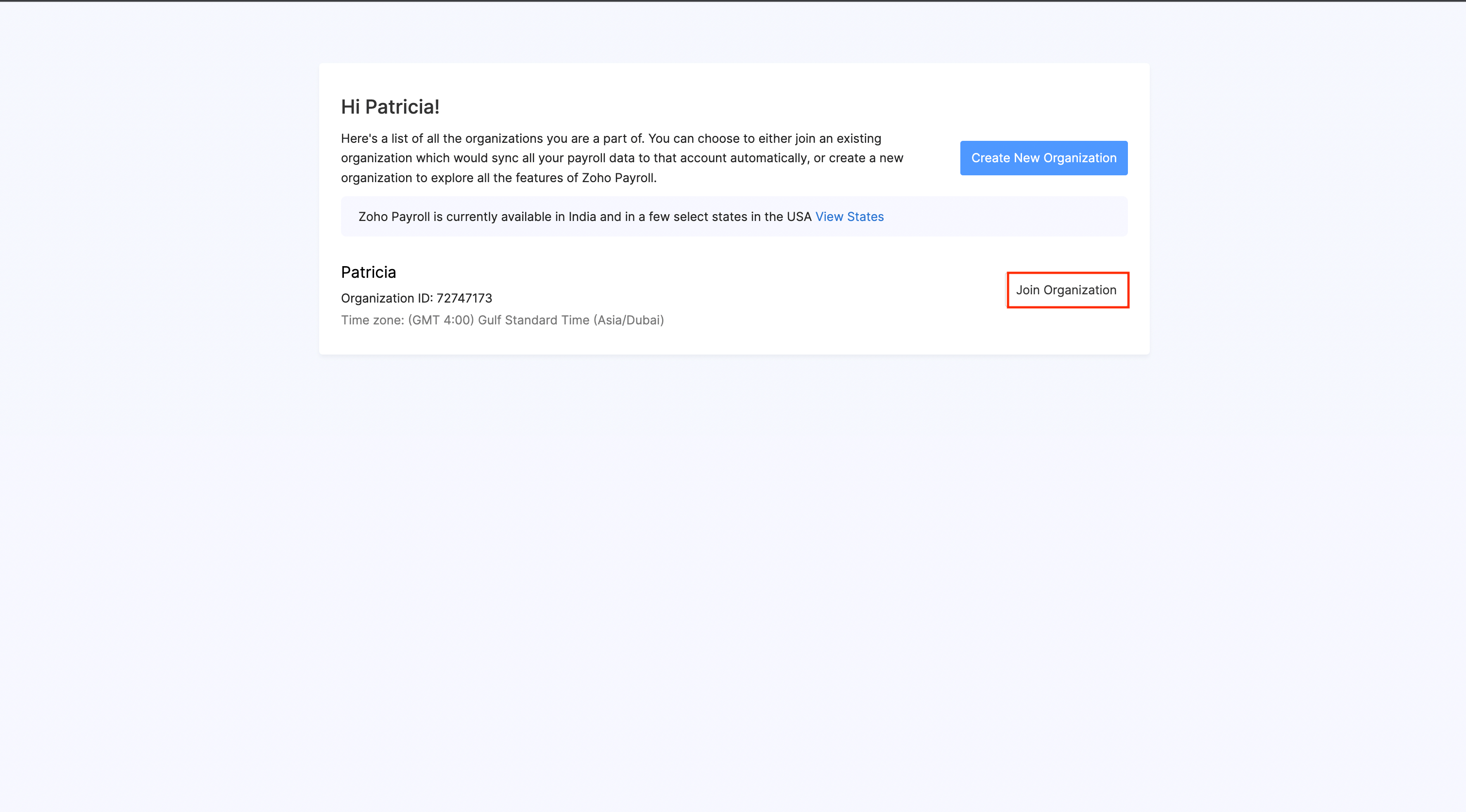Click the blue Create New Organization action
1466x812 pixels.
1043,158
